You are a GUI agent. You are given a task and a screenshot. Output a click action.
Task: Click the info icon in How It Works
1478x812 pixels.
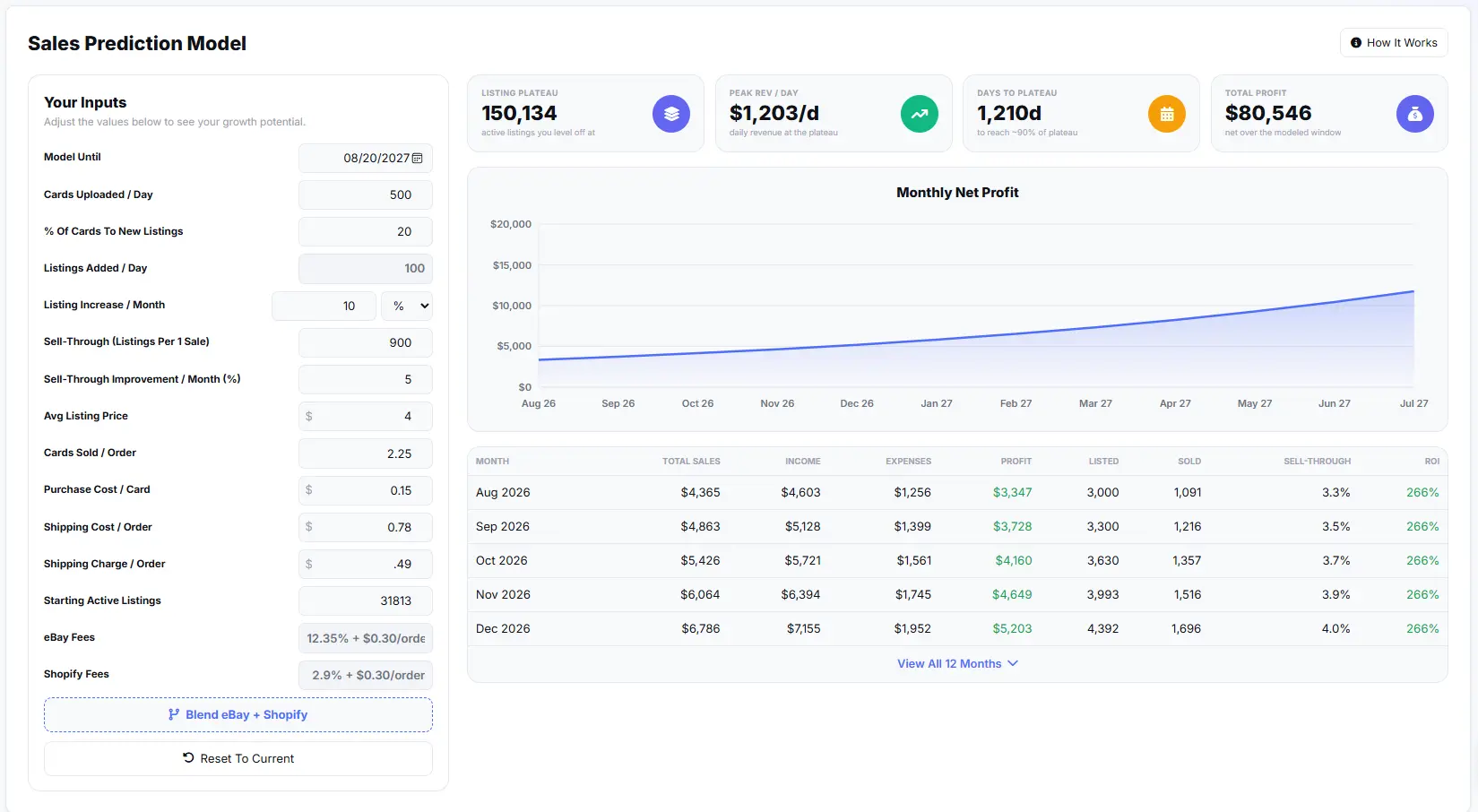[x=1356, y=43]
